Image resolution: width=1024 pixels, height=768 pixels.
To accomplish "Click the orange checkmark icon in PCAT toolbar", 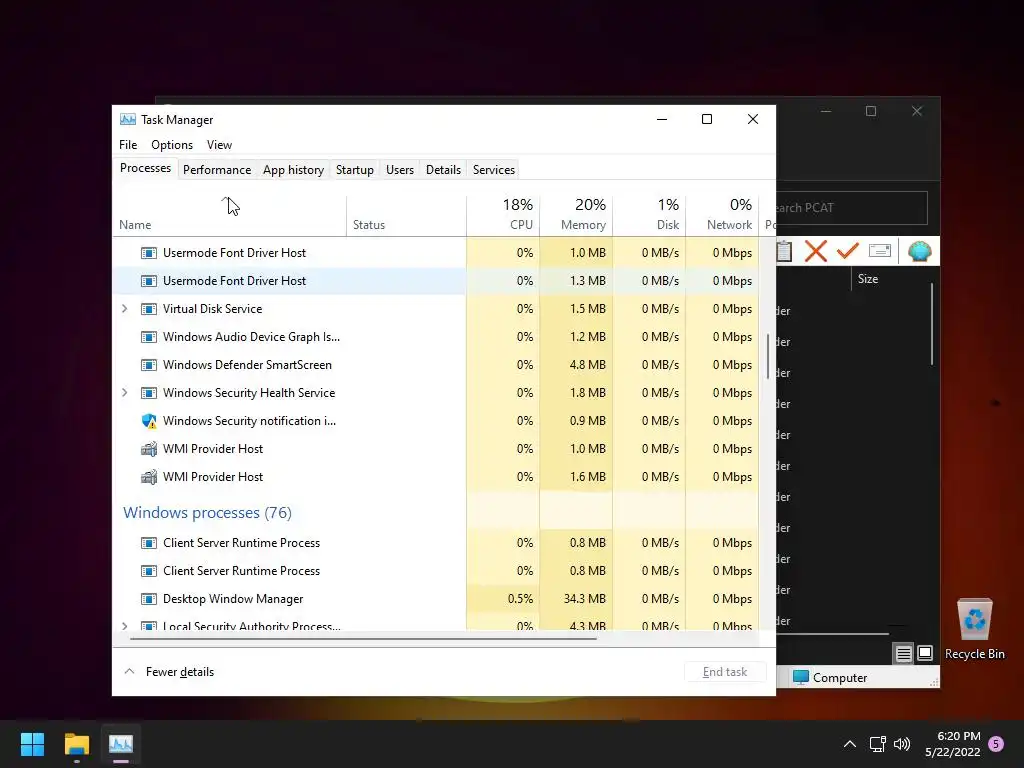I will pyautogui.click(x=848, y=251).
